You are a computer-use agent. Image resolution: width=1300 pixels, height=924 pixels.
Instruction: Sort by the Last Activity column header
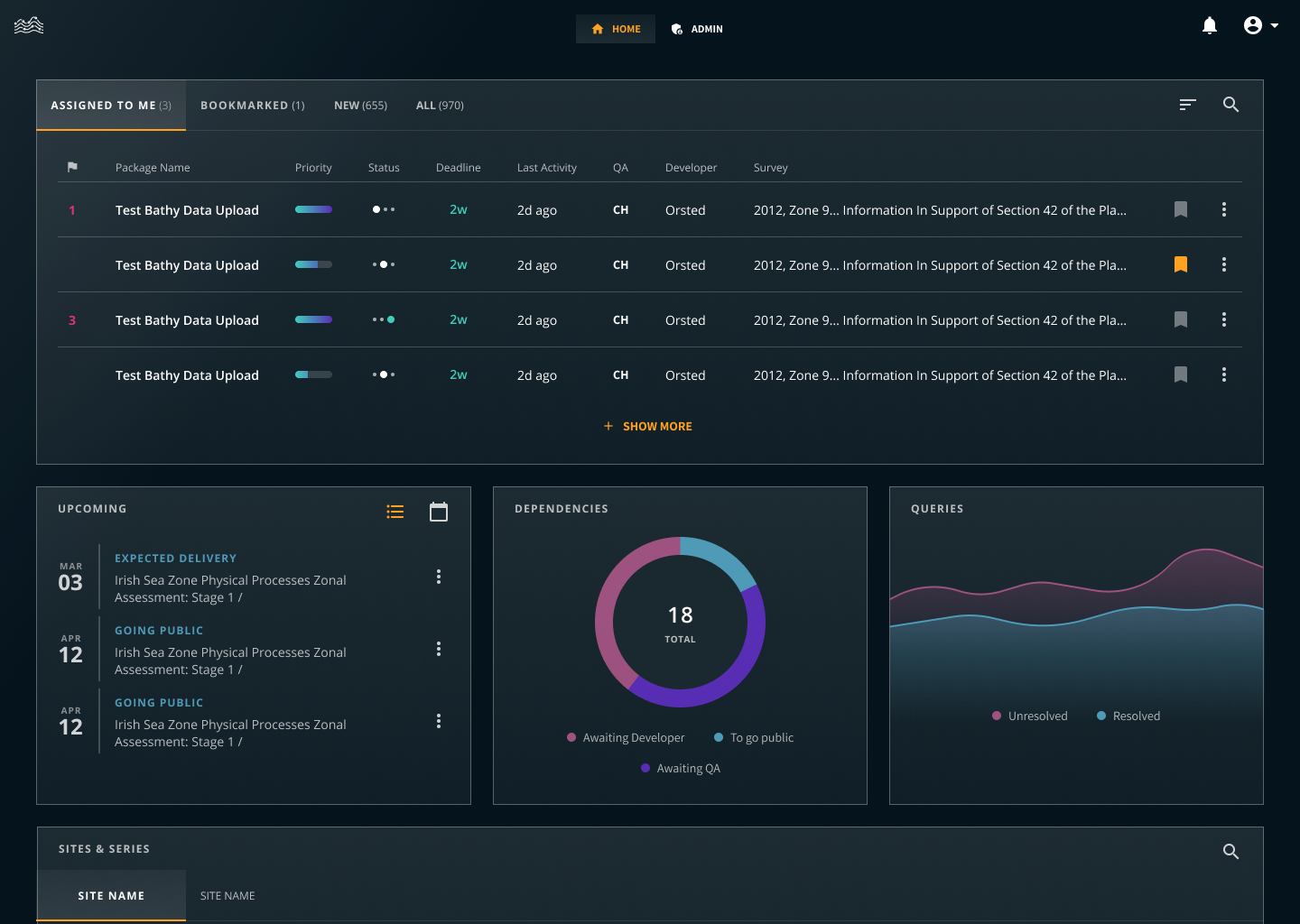click(x=546, y=168)
